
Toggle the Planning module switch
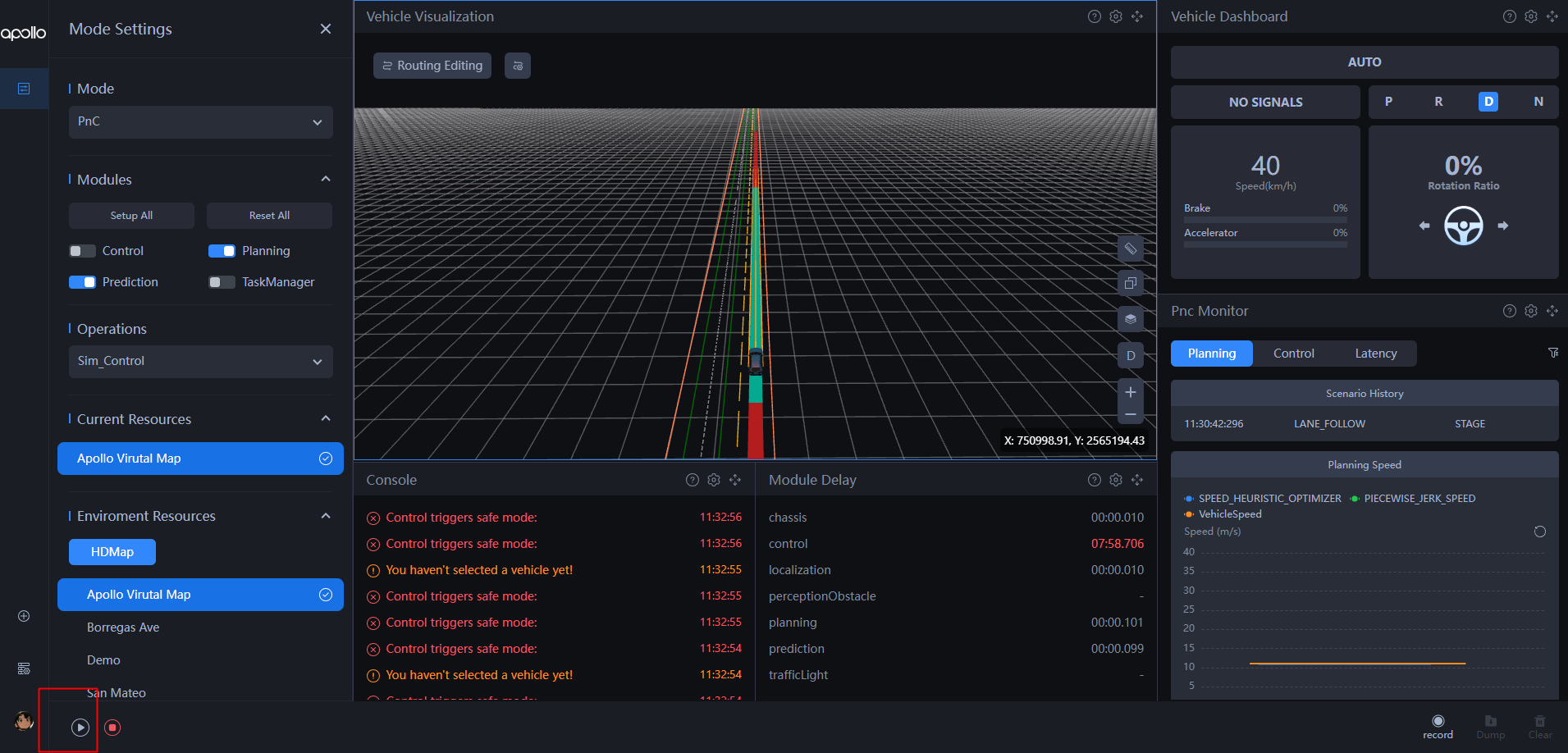coord(222,251)
